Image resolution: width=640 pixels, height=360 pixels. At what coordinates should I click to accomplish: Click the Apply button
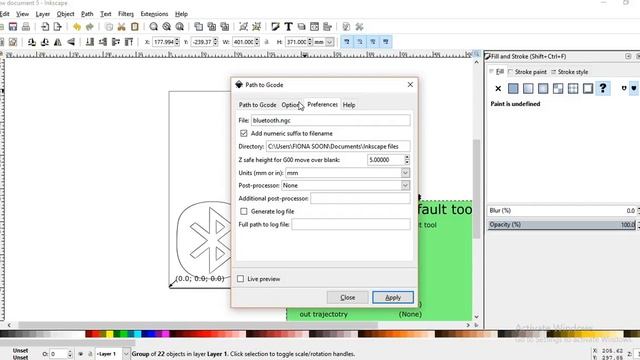click(393, 298)
